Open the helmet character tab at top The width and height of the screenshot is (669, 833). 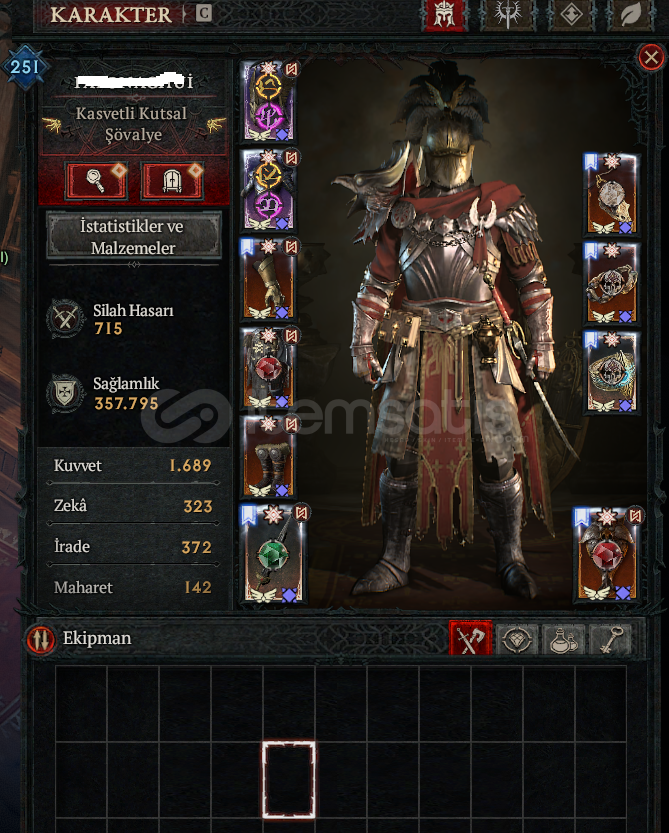(x=445, y=14)
